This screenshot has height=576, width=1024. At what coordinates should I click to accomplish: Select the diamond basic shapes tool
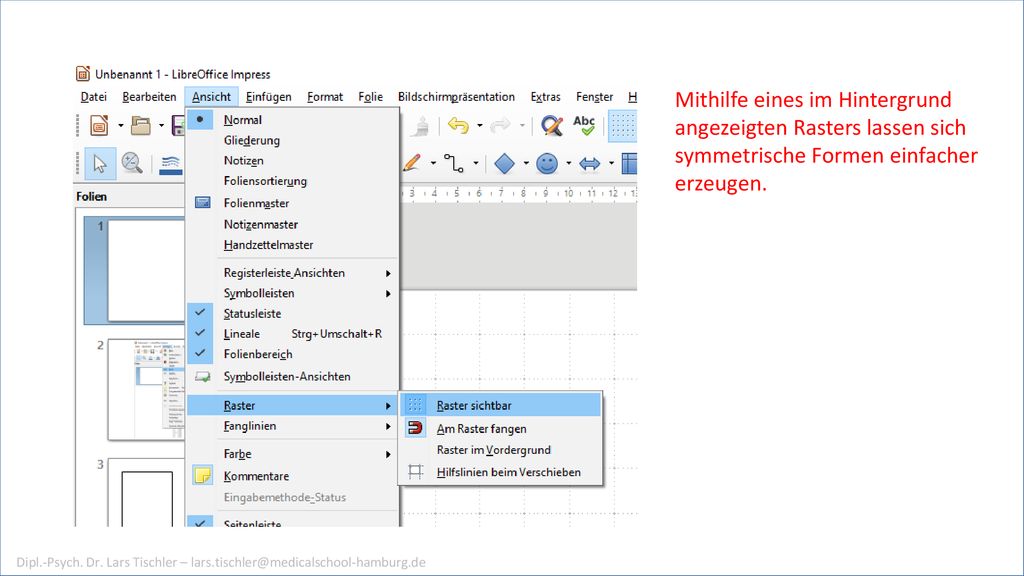[x=504, y=163]
